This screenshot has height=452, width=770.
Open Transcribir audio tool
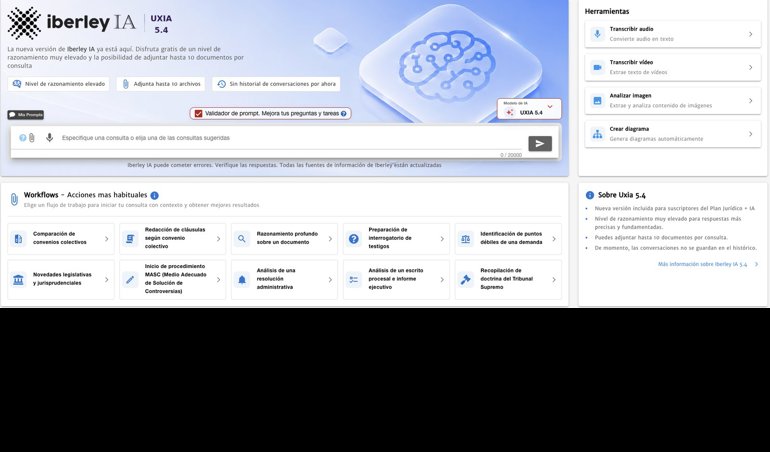673,34
